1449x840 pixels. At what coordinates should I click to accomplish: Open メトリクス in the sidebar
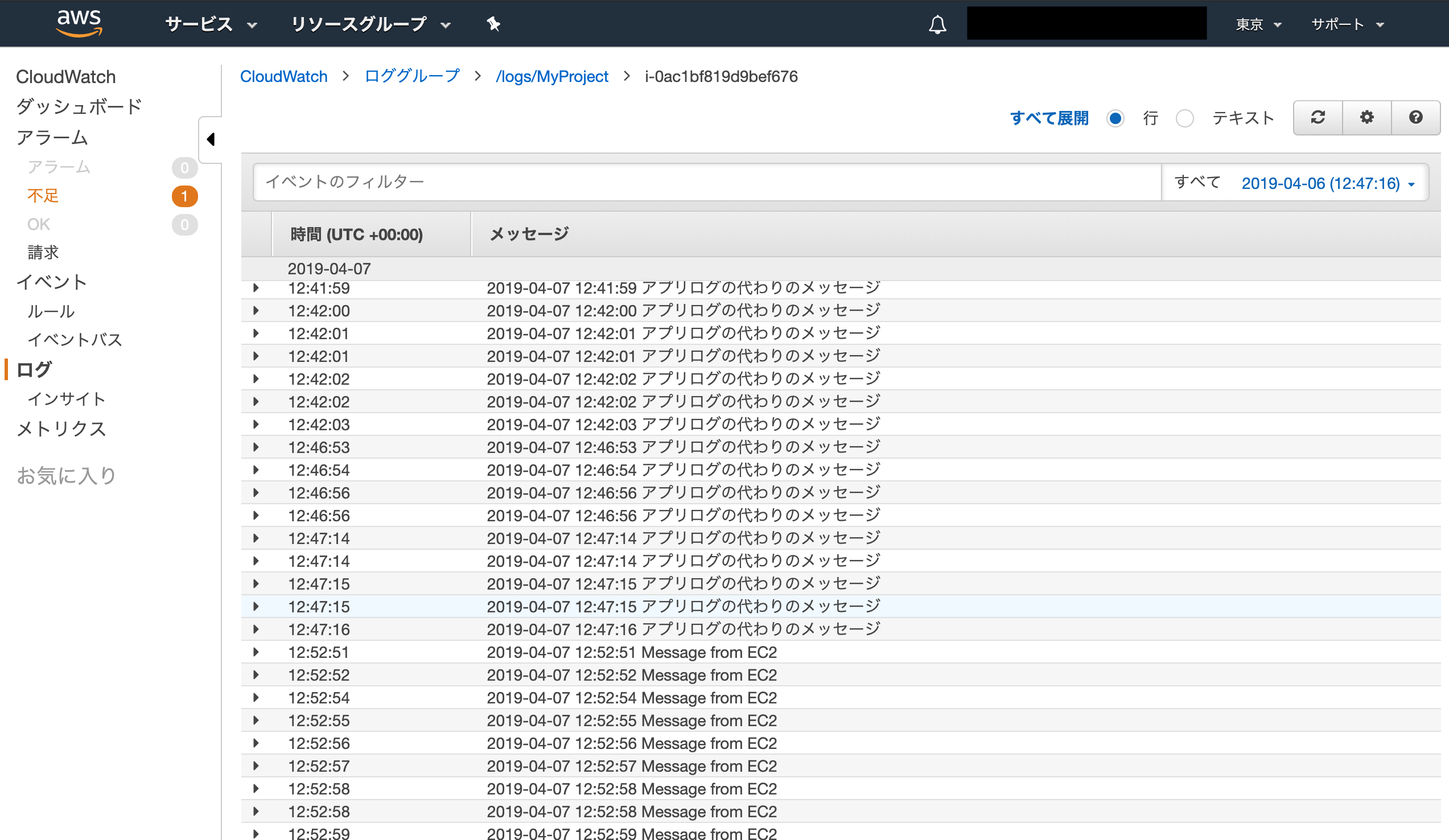pyautogui.click(x=61, y=429)
